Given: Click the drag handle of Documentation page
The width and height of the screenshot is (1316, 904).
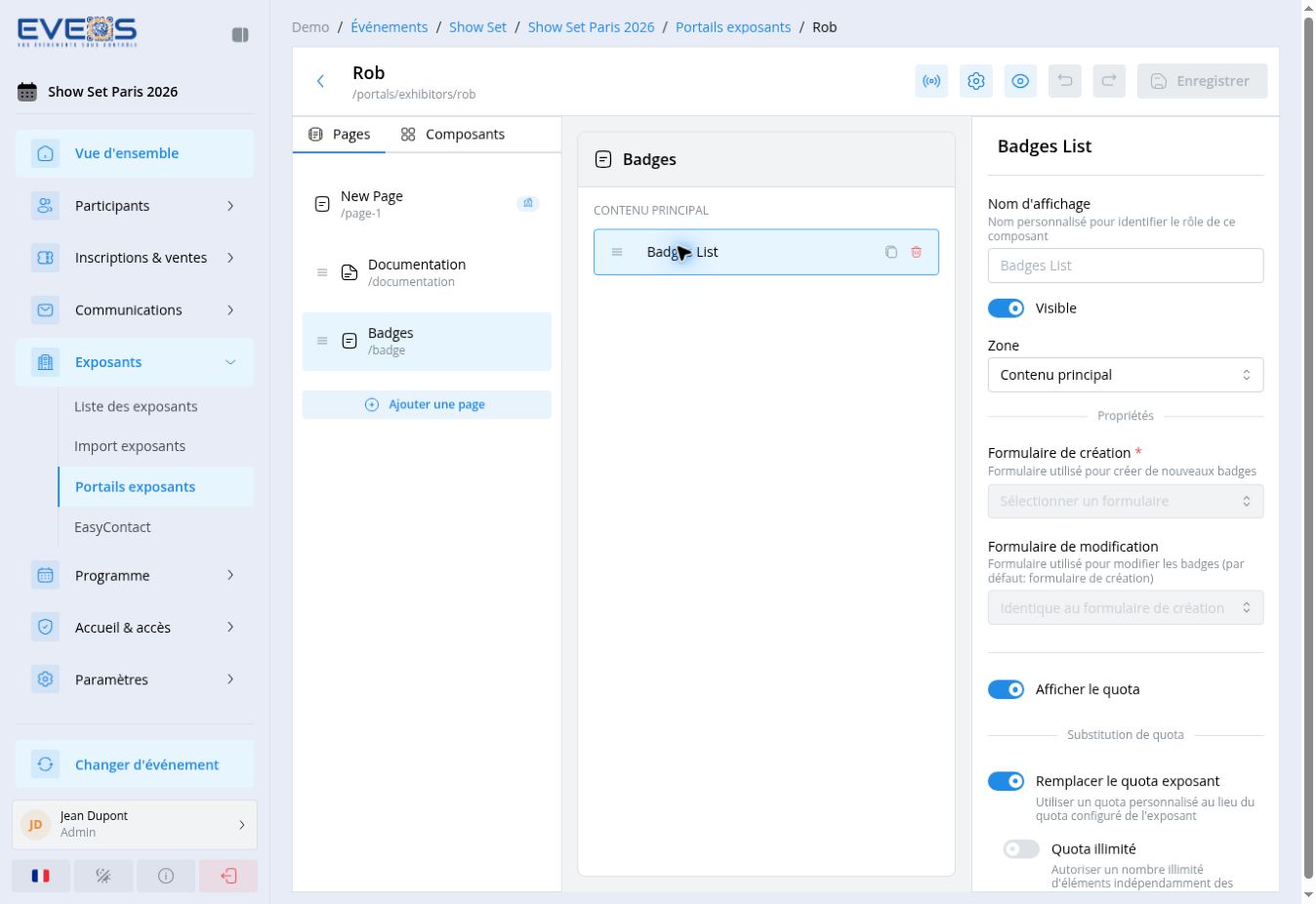Looking at the screenshot, I should tap(322, 272).
